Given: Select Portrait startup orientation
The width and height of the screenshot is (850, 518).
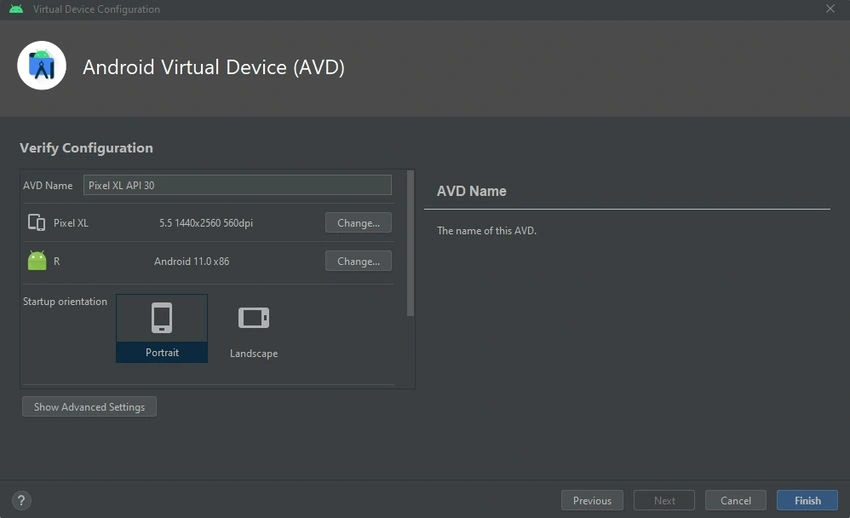Looking at the screenshot, I should tap(162, 328).
